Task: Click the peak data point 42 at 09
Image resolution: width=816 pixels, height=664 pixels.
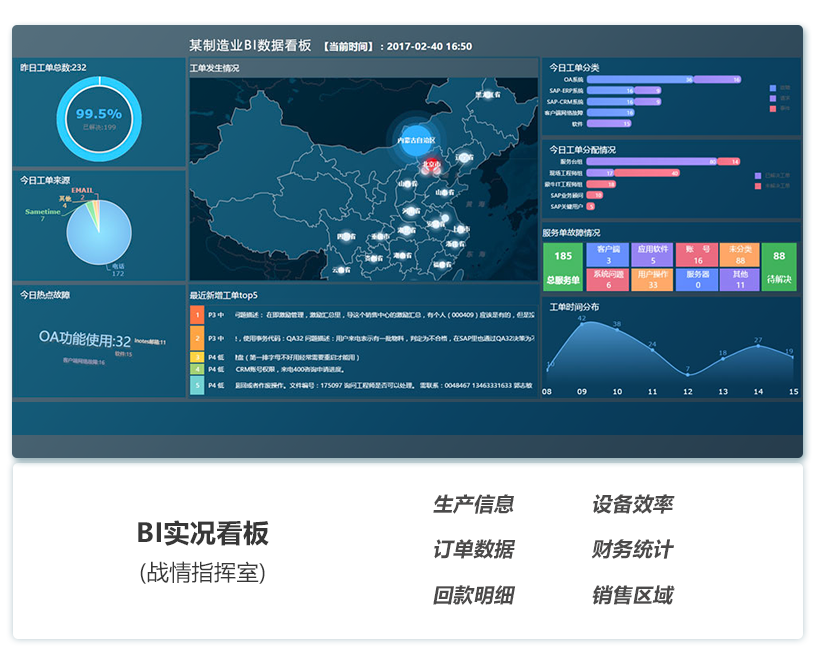Action: tap(582, 323)
